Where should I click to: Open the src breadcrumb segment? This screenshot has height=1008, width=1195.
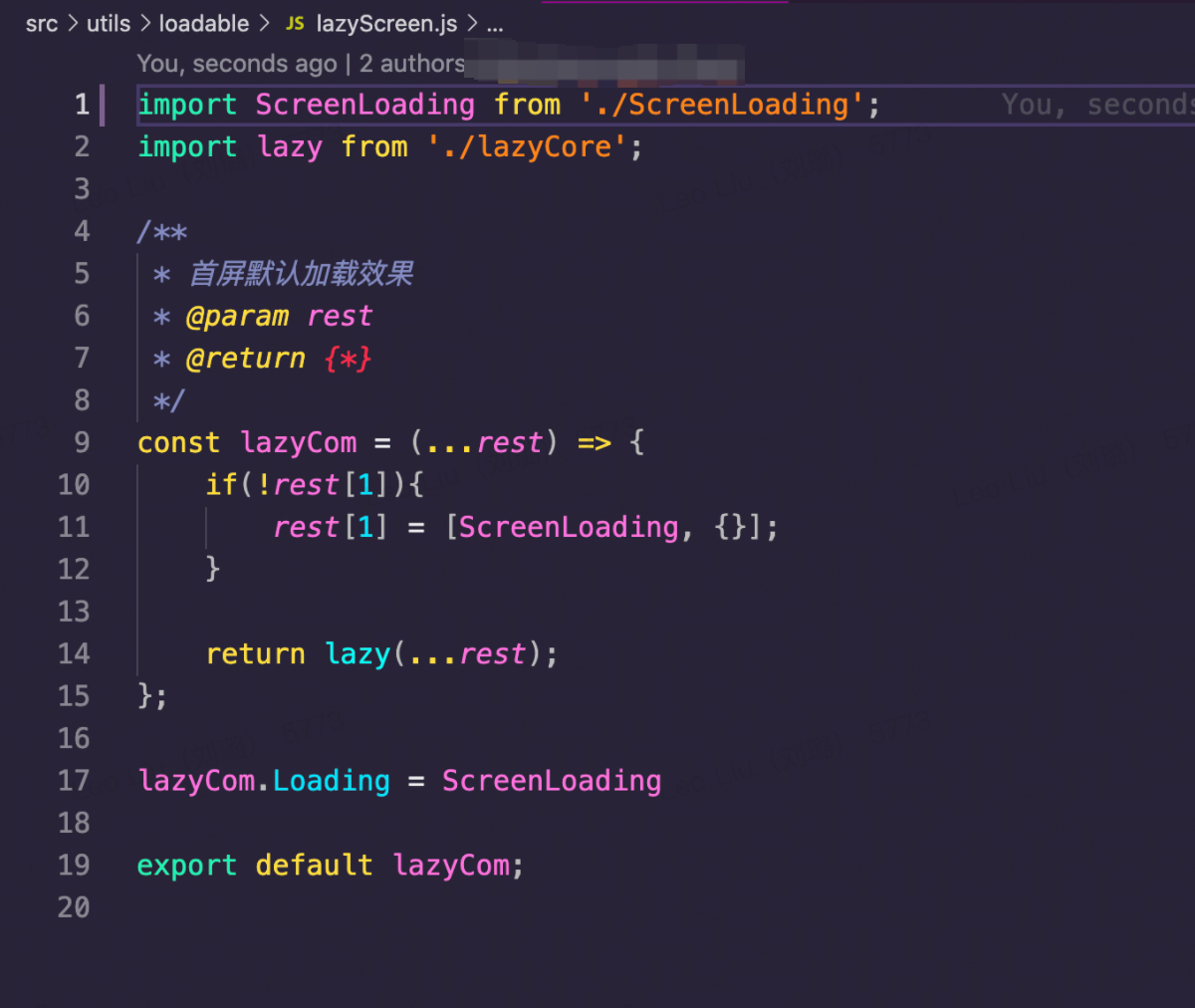click(42, 23)
